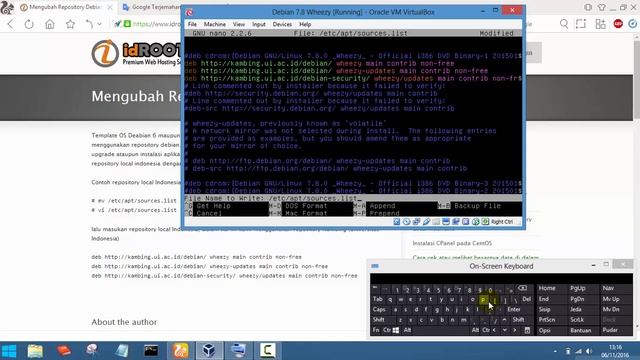Open the browser home page
Image resolution: width=640 pixels, height=360 pixels.
click(49, 24)
